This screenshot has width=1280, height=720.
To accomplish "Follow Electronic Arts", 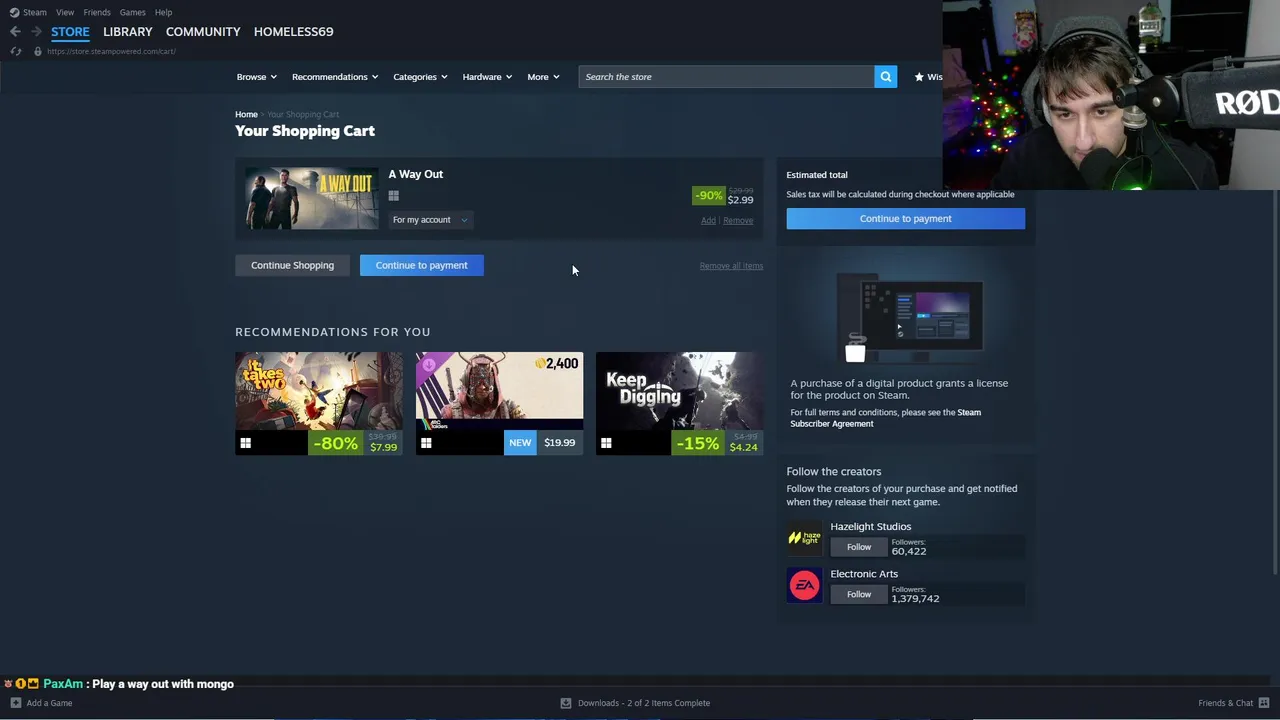I will [x=859, y=594].
